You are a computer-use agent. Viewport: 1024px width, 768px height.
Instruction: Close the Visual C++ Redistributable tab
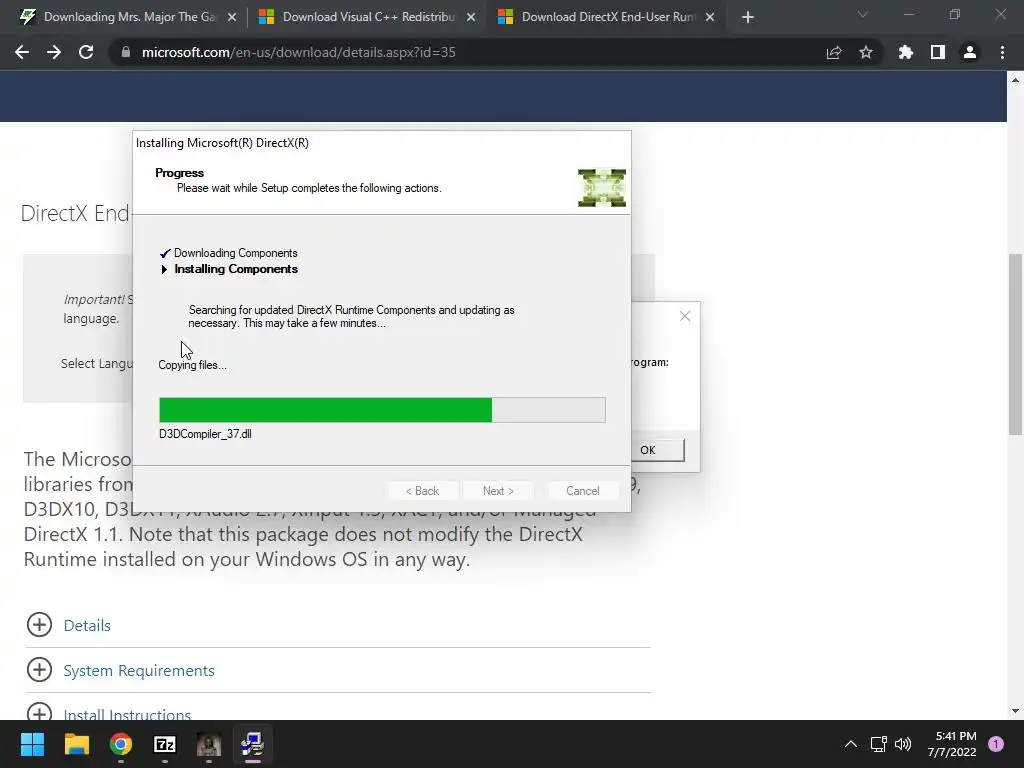(471, 17)
